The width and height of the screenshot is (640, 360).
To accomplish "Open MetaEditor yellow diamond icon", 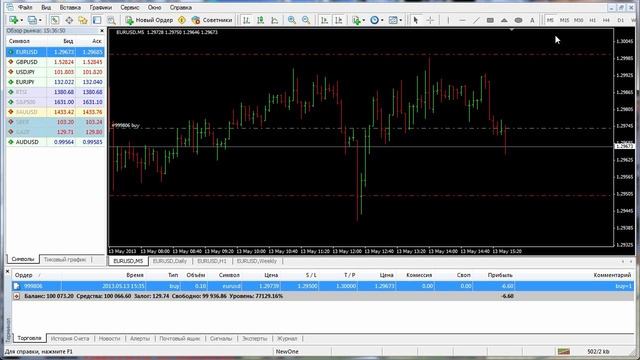I will [x=182, y=20].
